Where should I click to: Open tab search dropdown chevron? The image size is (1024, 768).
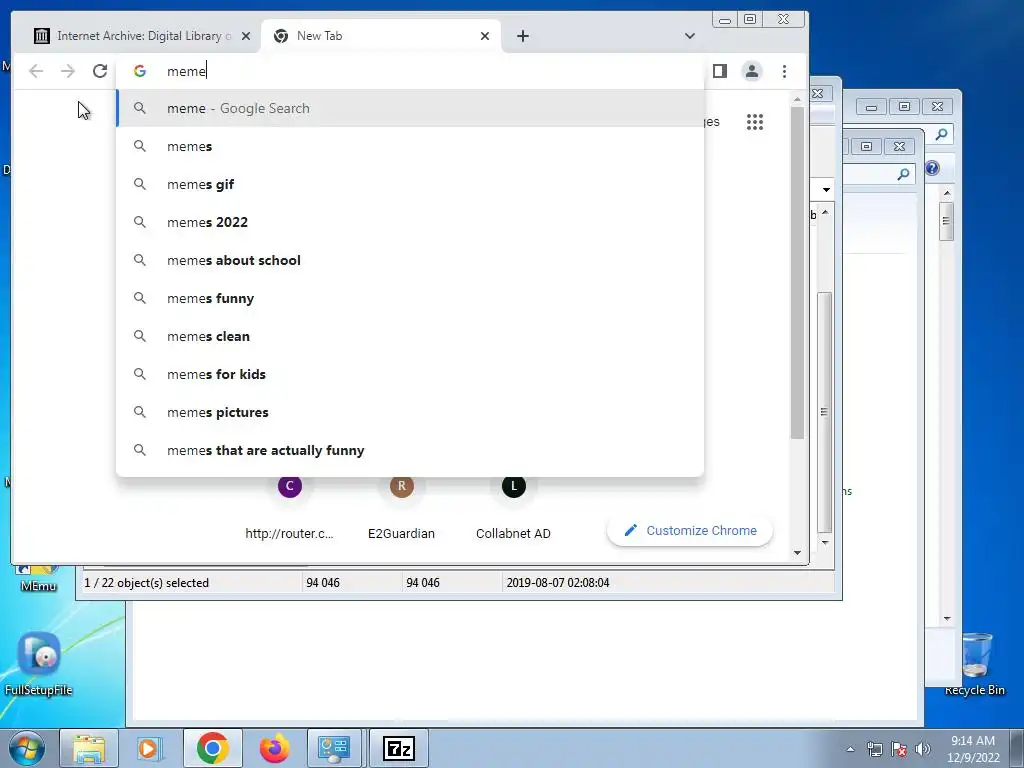690,36
